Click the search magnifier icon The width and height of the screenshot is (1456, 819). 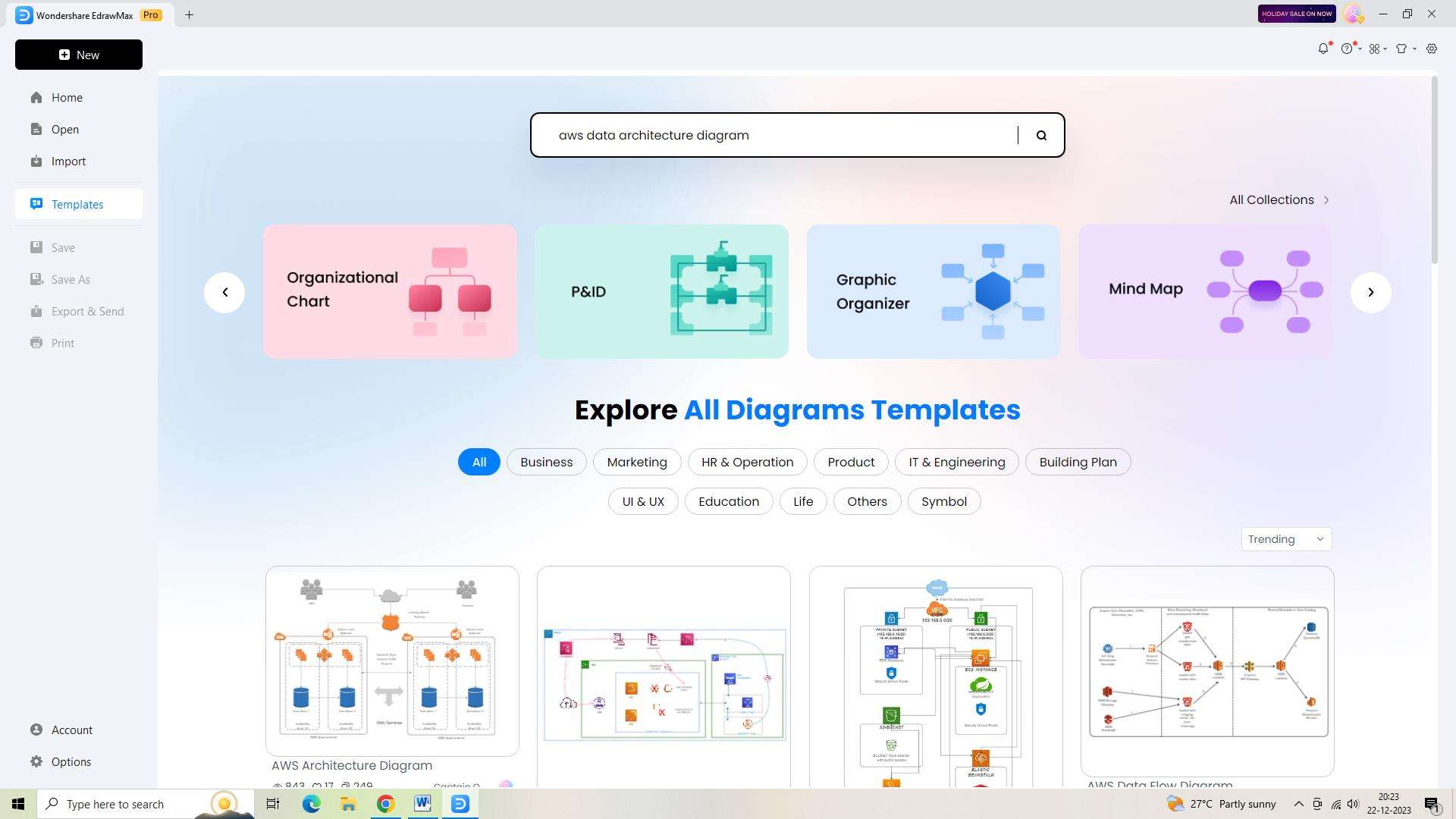coord(1041,135)
